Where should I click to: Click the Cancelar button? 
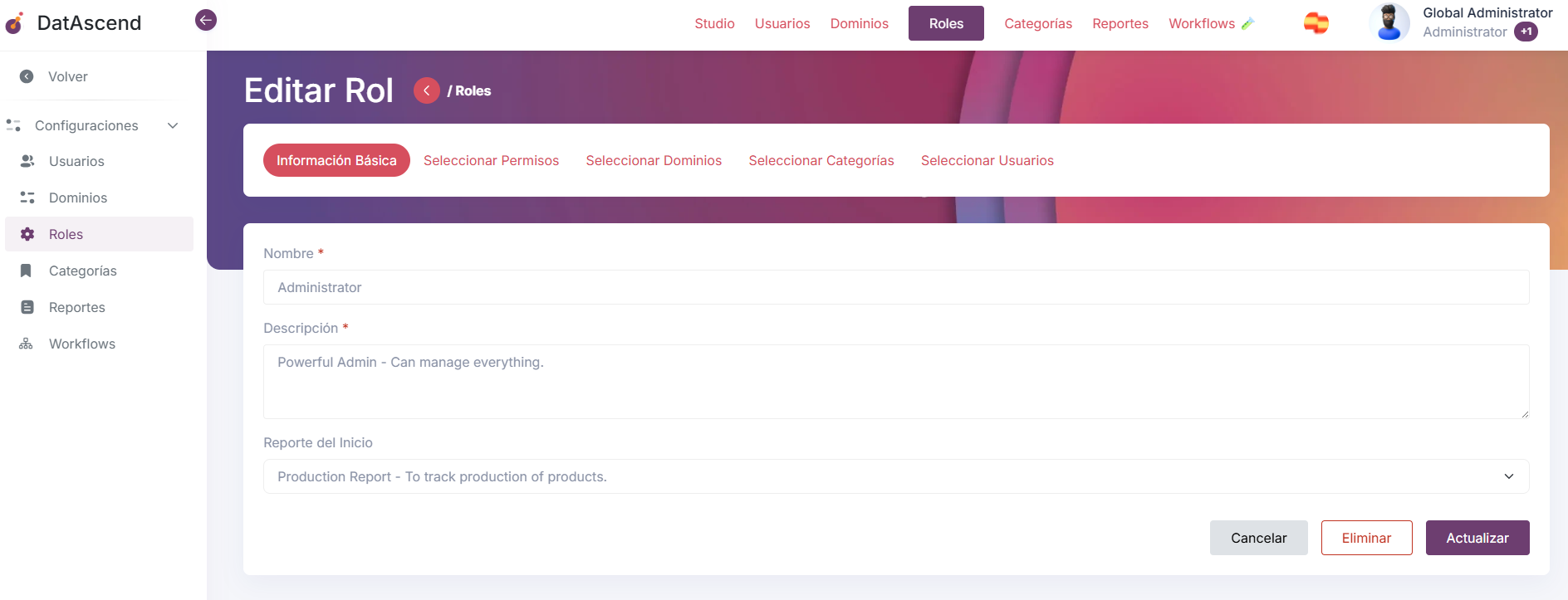[1258, 538]
